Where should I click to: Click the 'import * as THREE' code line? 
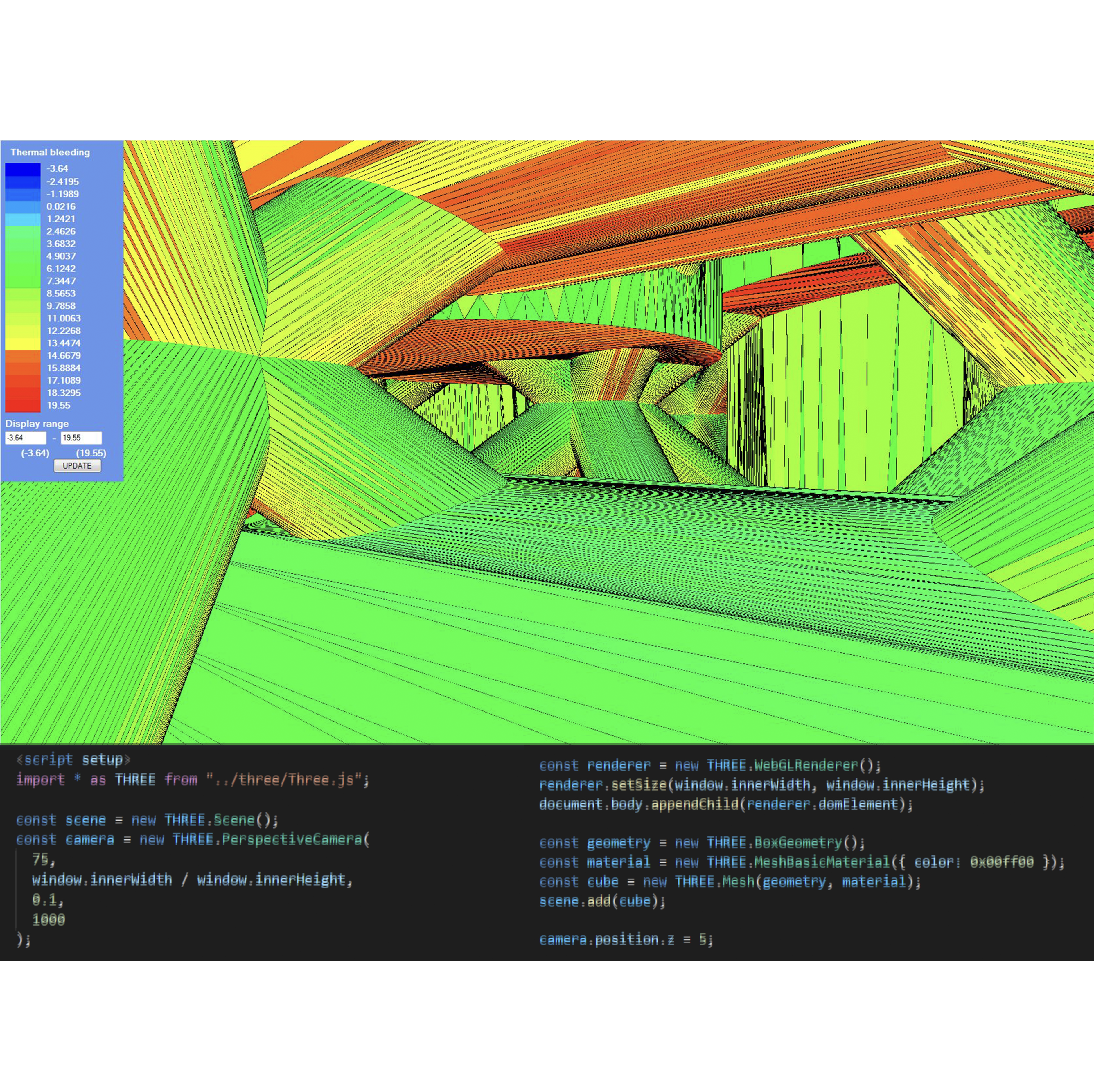pyautogui.click(x=193, y=780)
